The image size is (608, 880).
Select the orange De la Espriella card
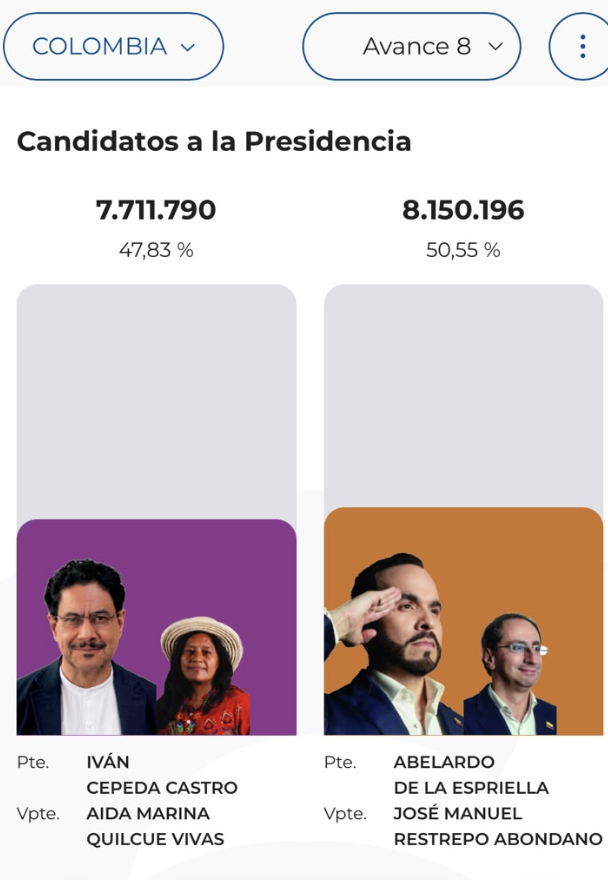(464, 621)
